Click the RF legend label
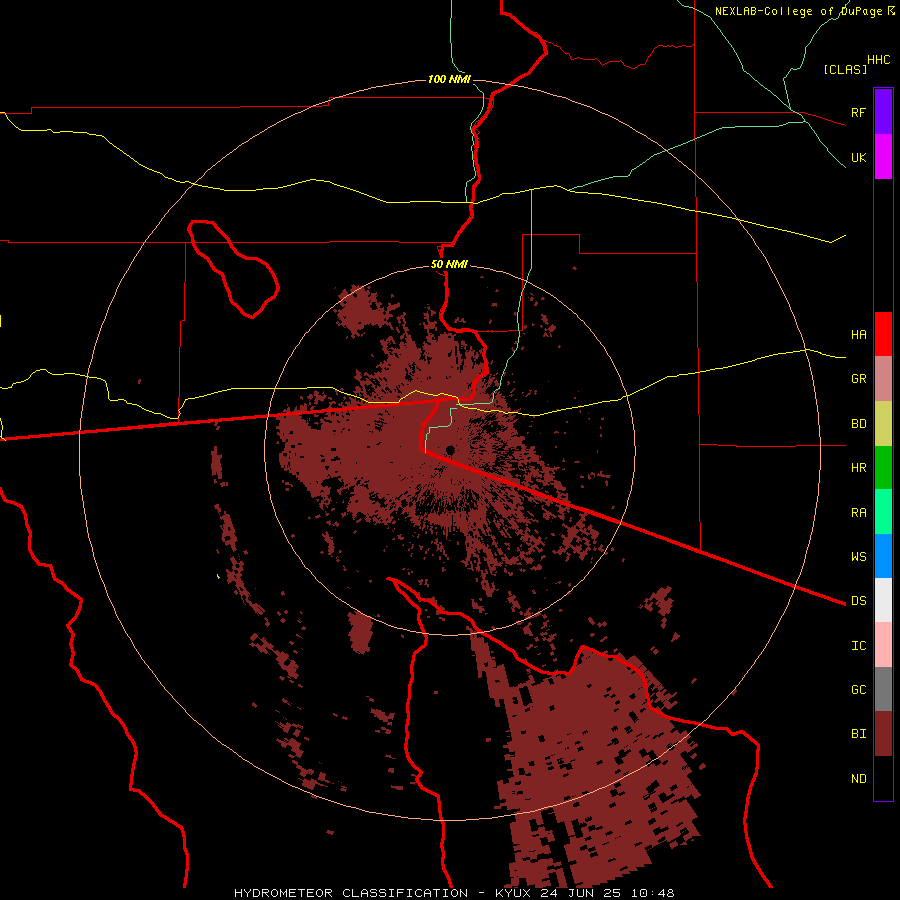 click(x=858, y=112)
